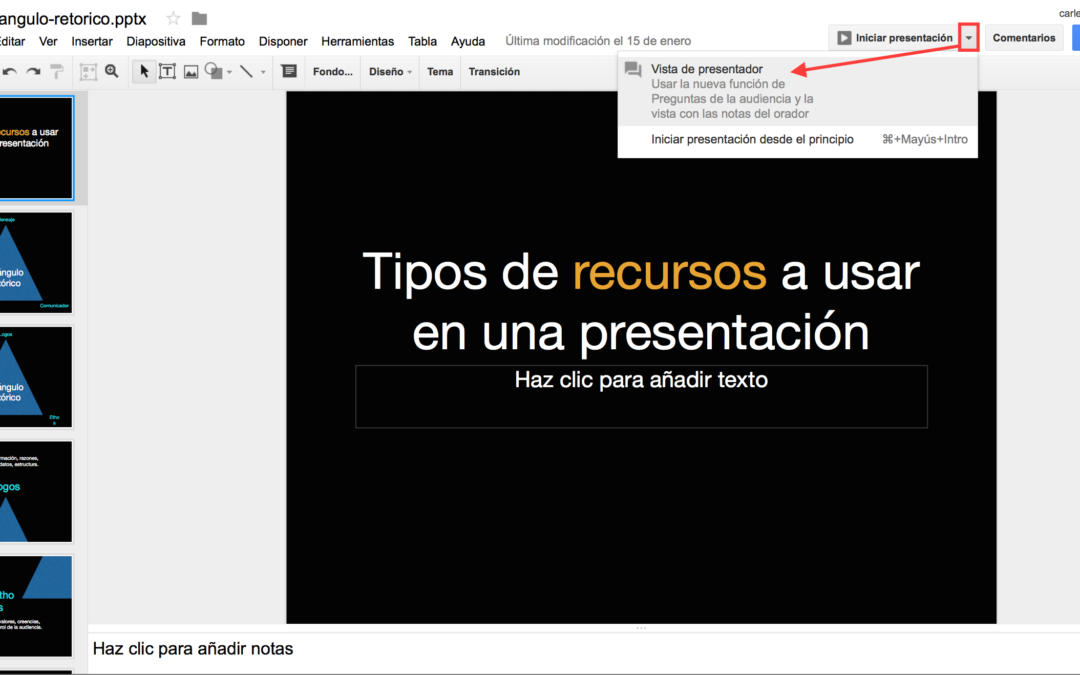Viewport: 1080px width, 675px height.
Task: Click the Haz clic para añadir texto placeholder
Action: coord(641,397)
